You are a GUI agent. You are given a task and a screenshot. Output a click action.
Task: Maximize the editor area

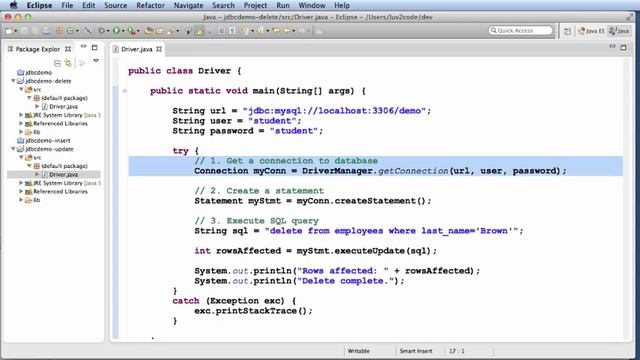(623, 48)
